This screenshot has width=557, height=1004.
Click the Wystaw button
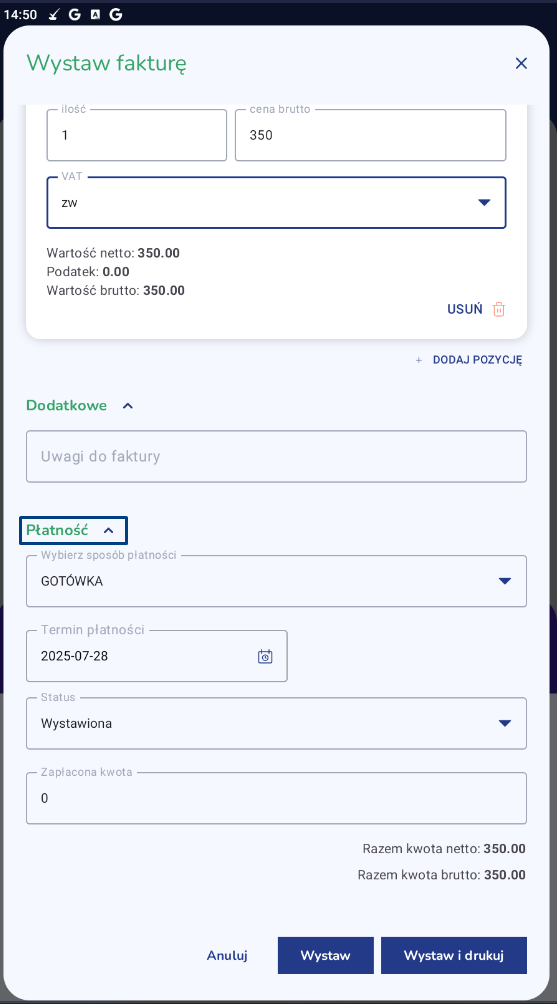coord(326,955)
